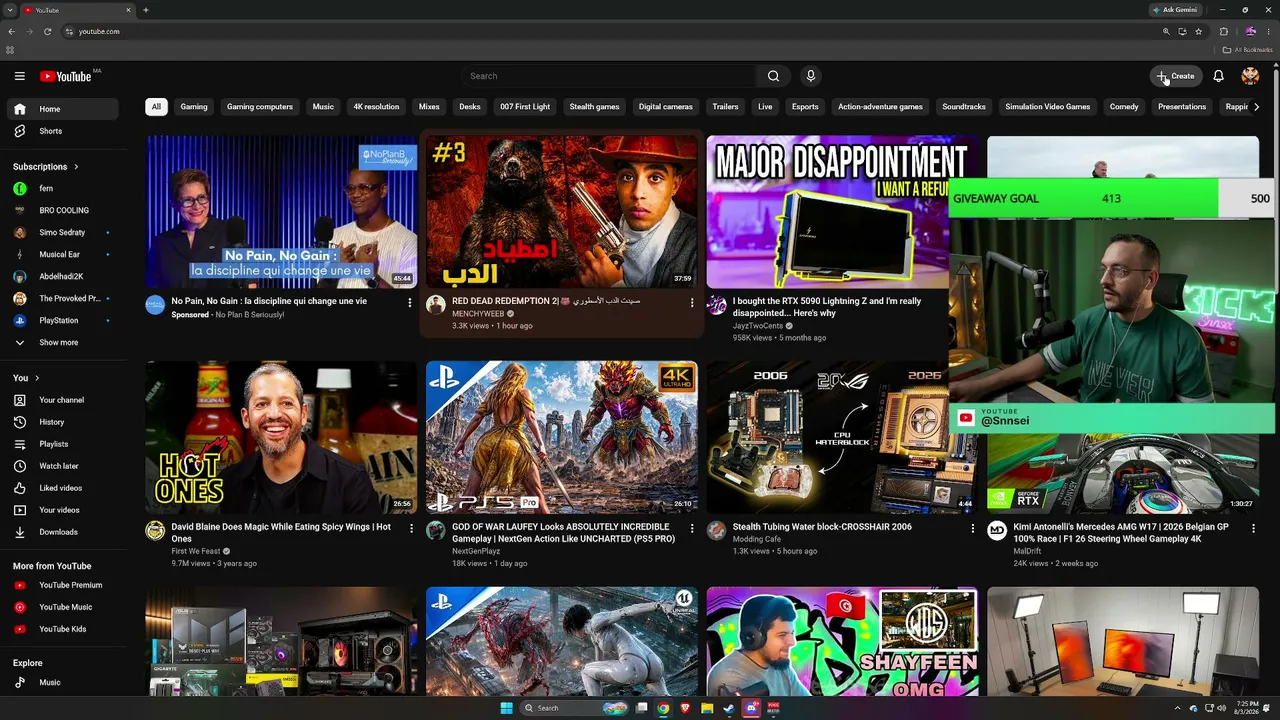Open Liked videos

click(61, 488)
